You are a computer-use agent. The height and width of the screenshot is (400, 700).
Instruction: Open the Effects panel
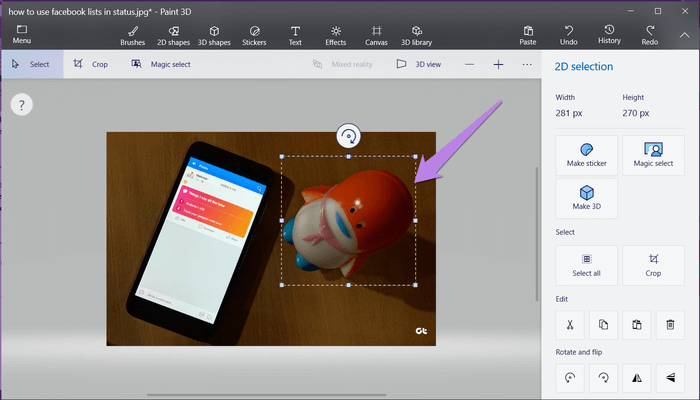(x=335, y=35)
